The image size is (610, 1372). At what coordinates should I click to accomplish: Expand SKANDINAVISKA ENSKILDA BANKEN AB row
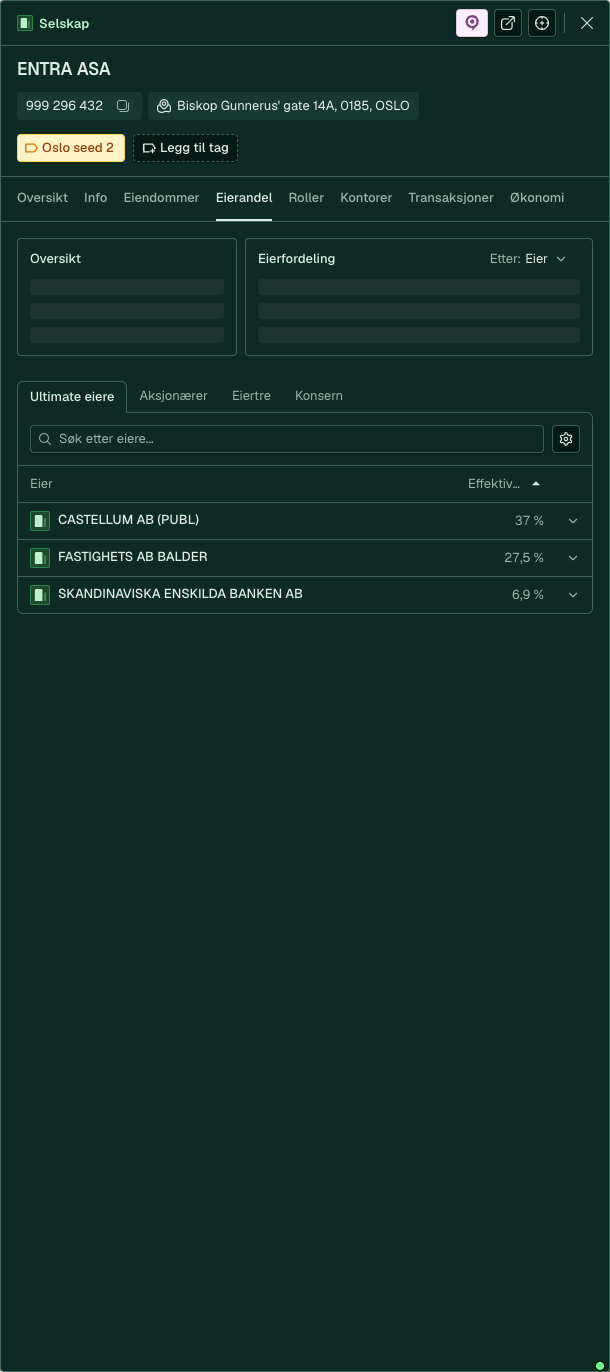pyautogui.click(x=573, y=595)
